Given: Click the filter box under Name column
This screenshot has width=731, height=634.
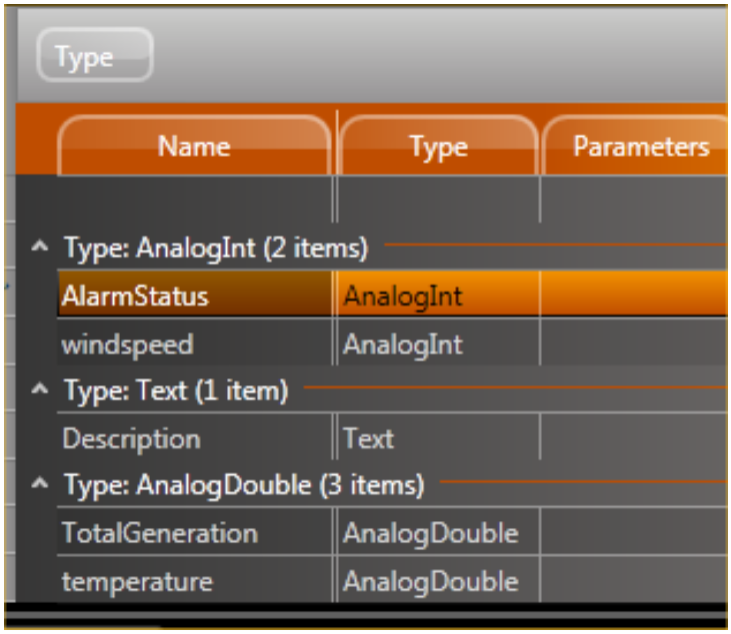Looking at the screenshot, I should coord(196,200).
